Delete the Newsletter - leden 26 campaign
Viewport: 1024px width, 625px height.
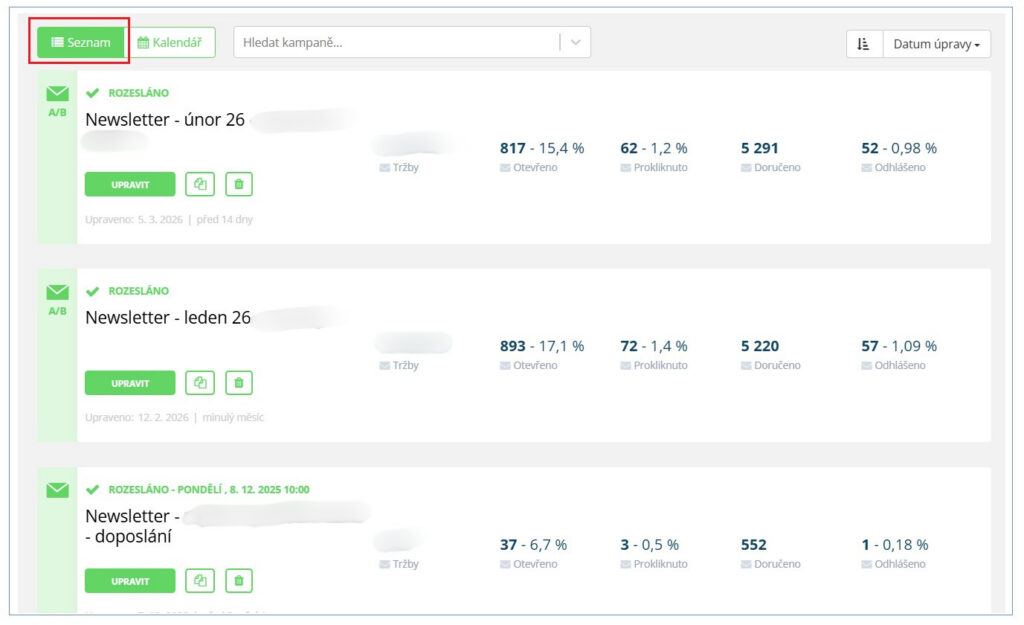coord(239,382)
